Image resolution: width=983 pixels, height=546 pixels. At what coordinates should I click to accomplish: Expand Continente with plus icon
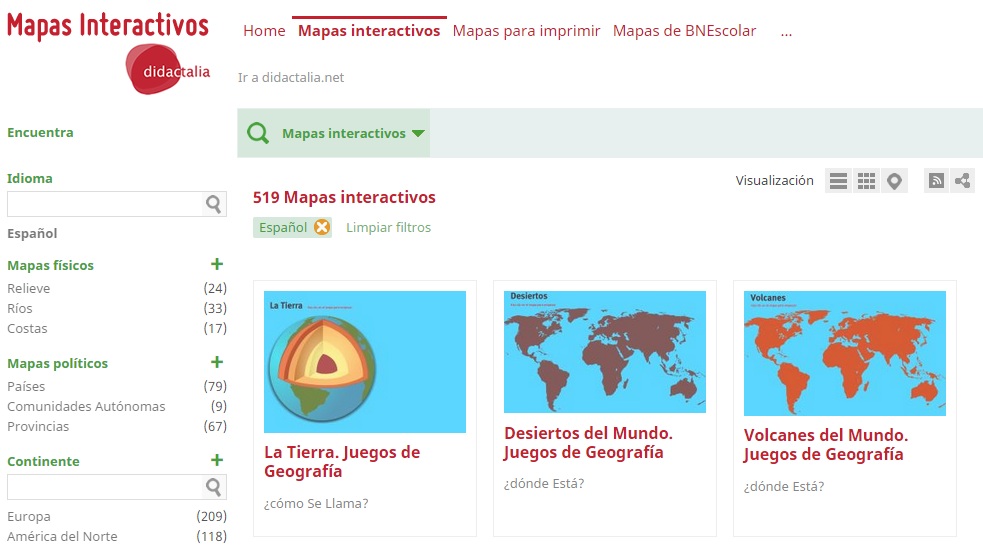pyautogui.click(x=217, y=459)
